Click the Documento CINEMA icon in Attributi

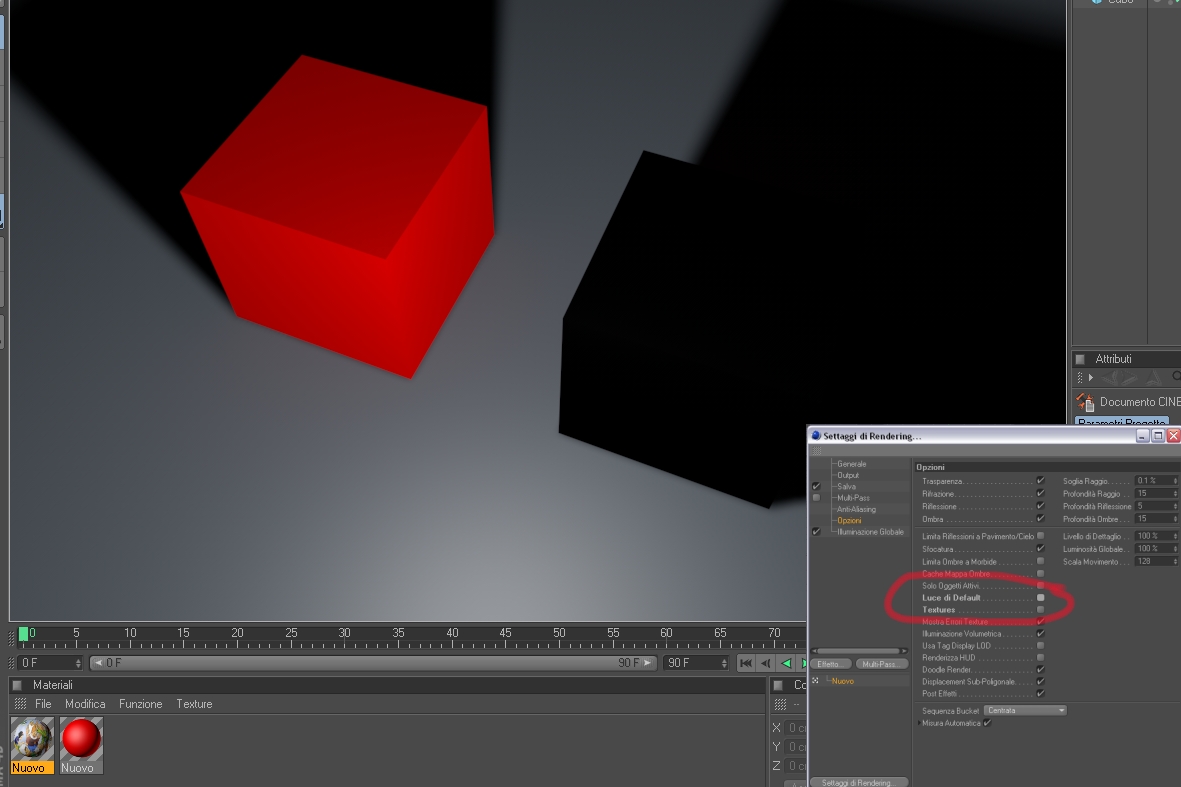click(x=1085, y=402)
